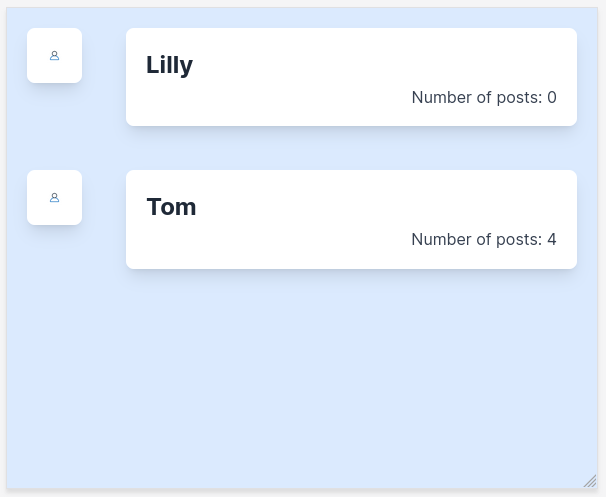Viewport: 606px width, 497px height.
Task: Click the blue gap between the two avatar tiles
Action: pos(54,127)
